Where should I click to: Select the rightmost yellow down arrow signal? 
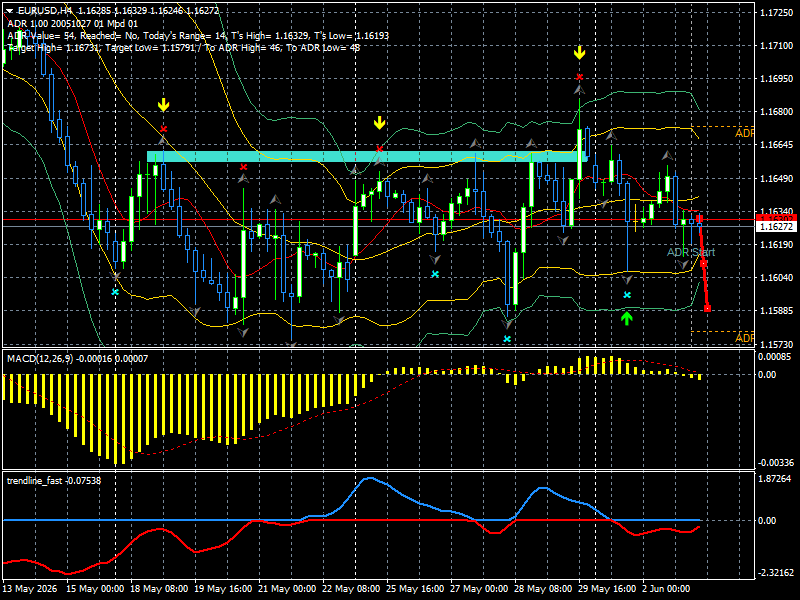[x=579, y=53]
